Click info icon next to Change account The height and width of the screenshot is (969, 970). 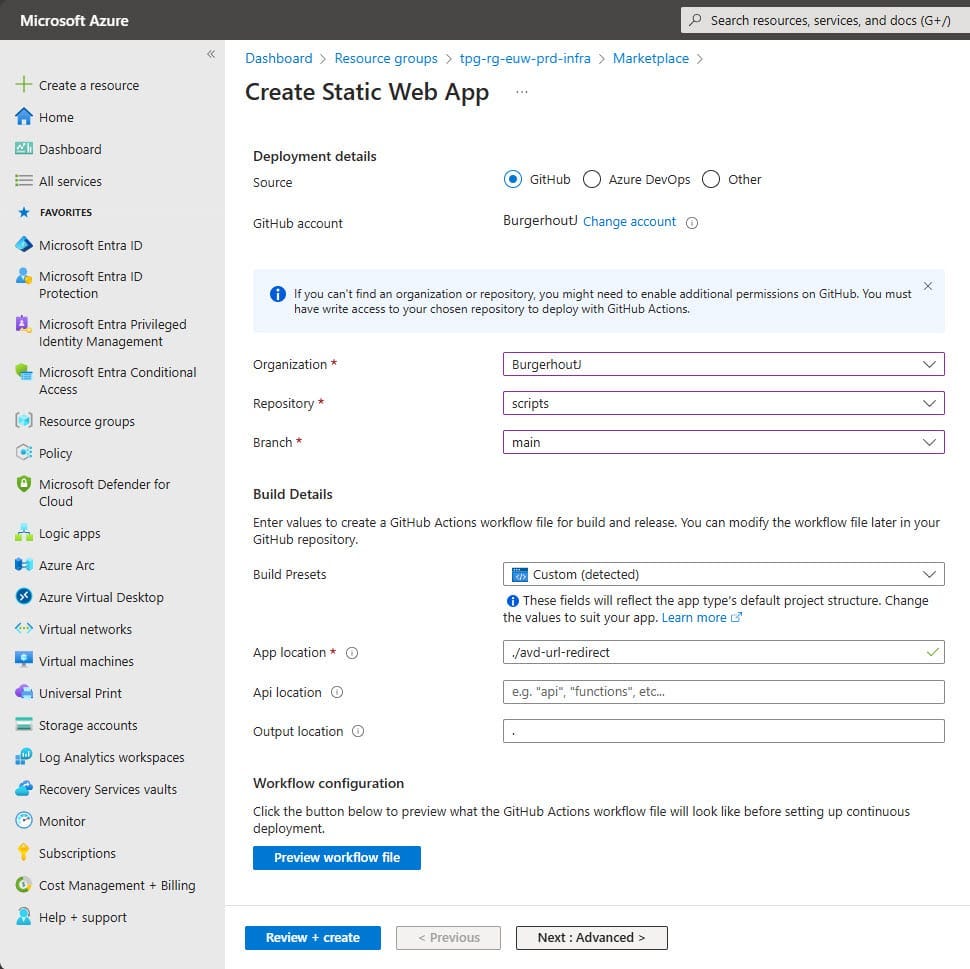pos(692,223)
